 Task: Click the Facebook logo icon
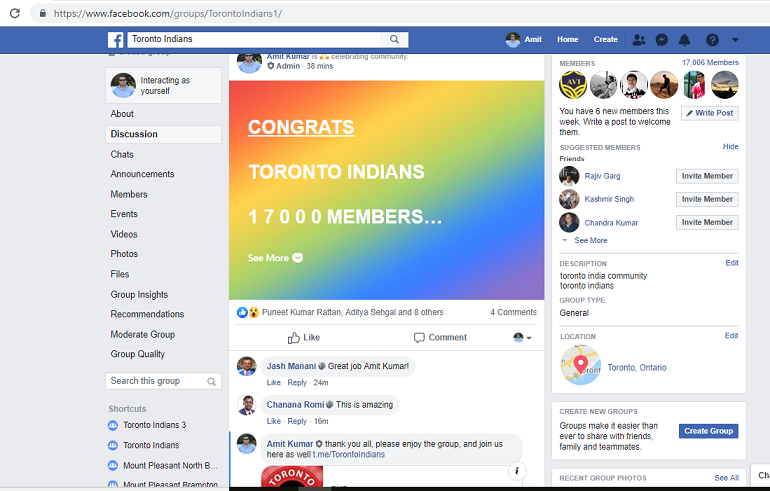click(116, 40)
